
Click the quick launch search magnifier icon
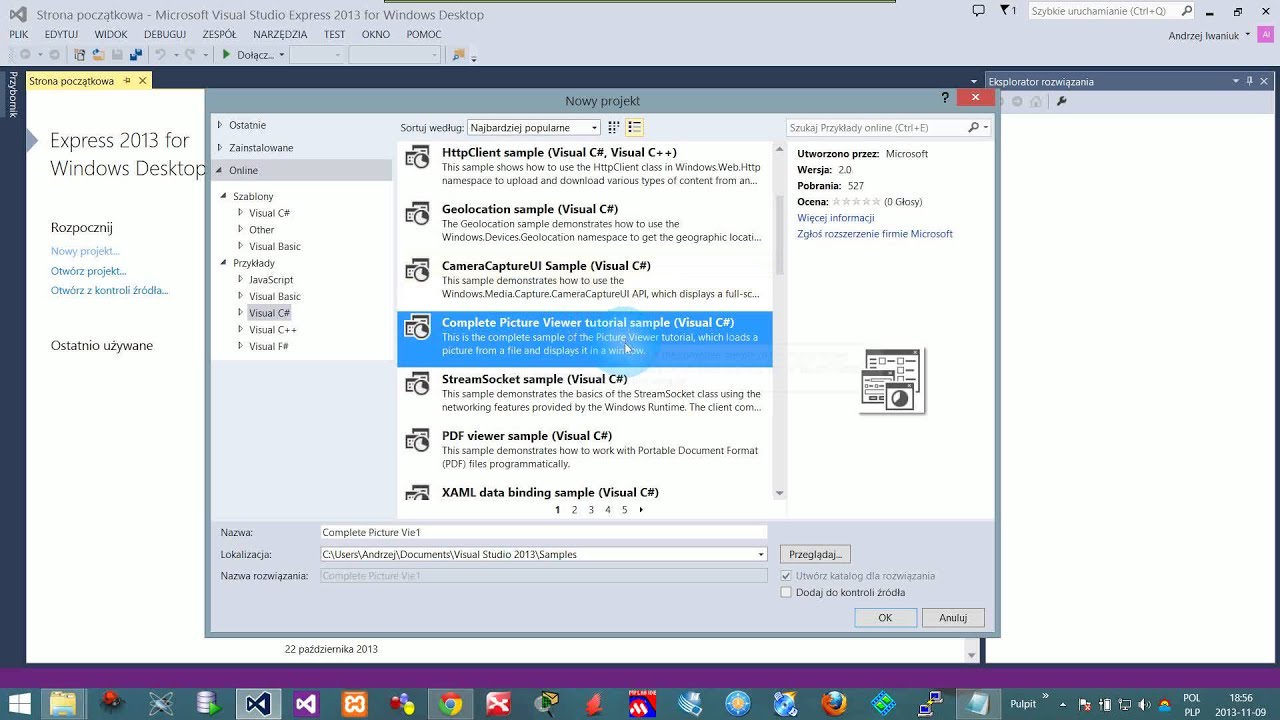point(1187,11)
